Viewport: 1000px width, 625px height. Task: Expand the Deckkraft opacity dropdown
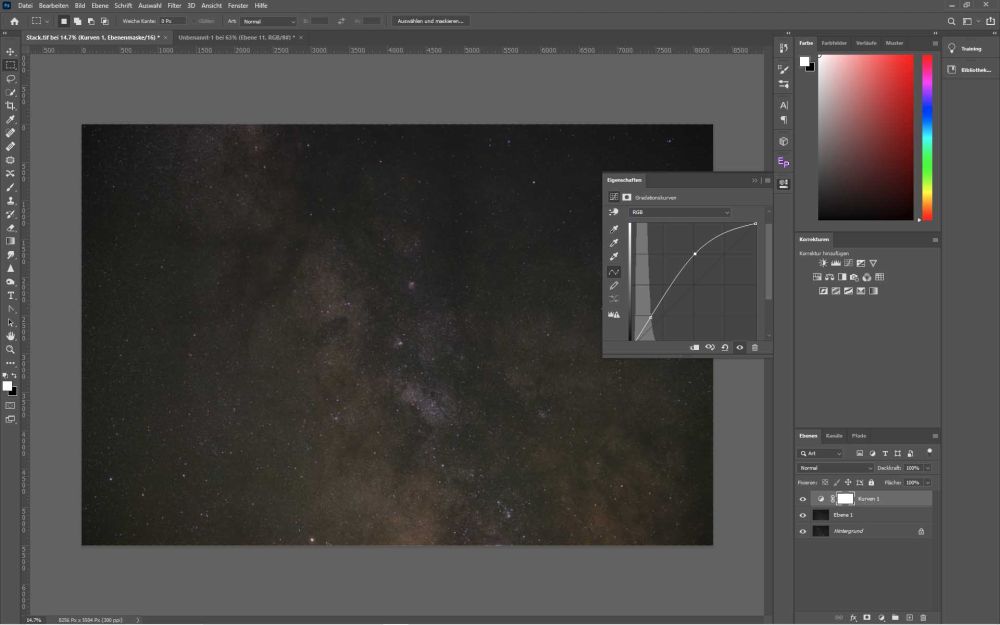point(926,468)
